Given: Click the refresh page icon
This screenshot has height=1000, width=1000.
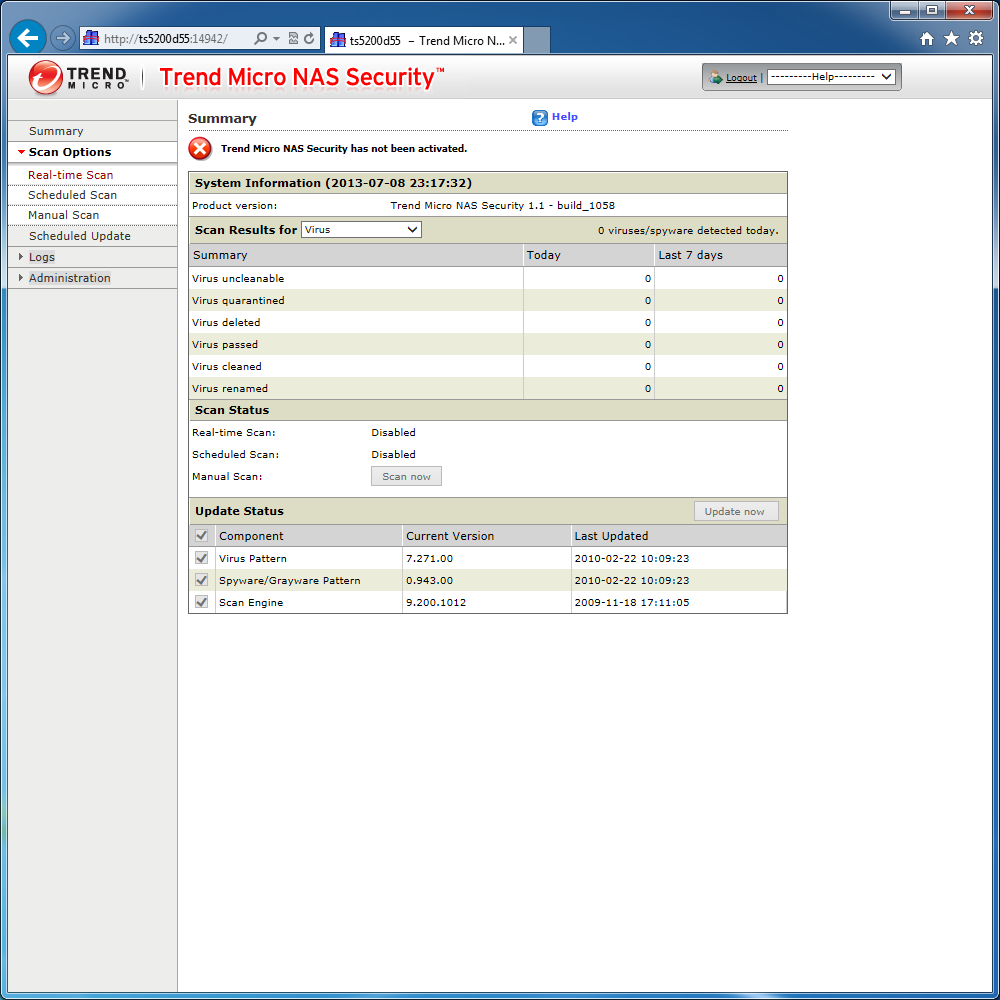Looking at the screenshot, I should pyautogui.click(x=309, y=38).
